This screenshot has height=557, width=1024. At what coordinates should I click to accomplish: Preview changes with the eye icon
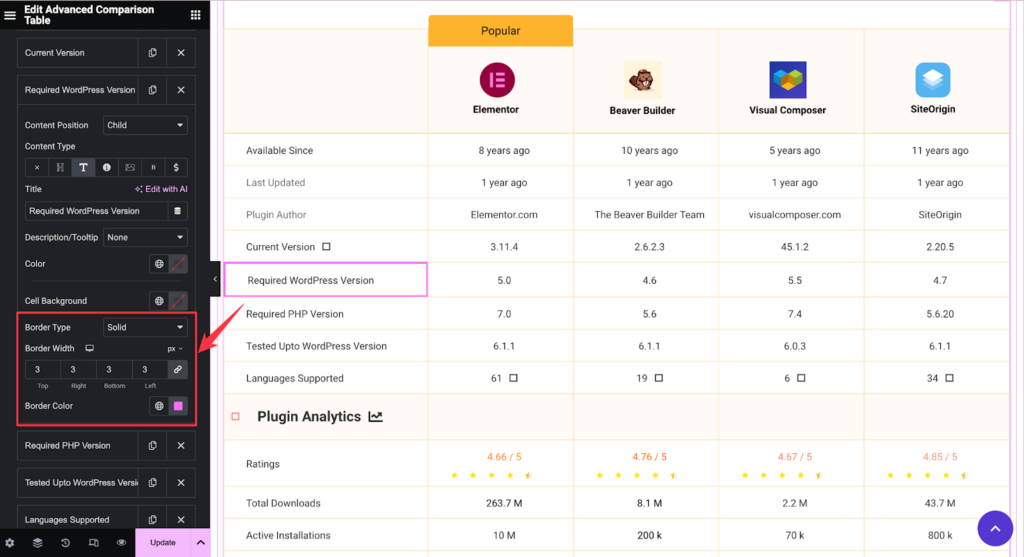(121, 543)
